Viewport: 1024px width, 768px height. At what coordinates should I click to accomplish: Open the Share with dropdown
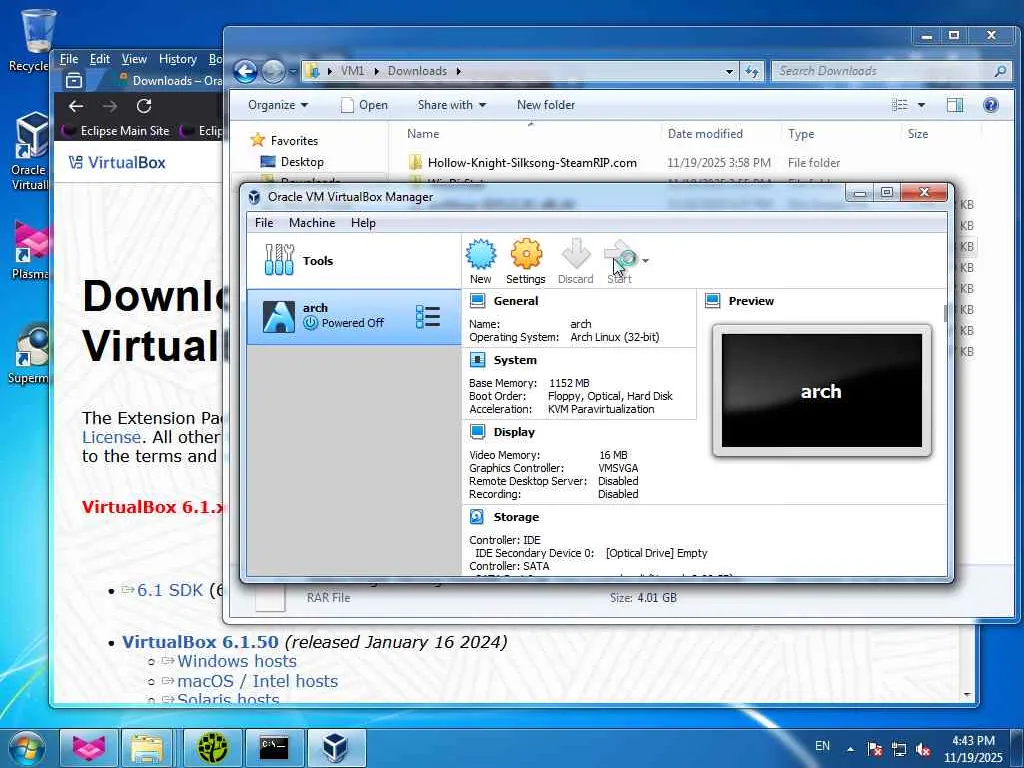pos(452,105)
